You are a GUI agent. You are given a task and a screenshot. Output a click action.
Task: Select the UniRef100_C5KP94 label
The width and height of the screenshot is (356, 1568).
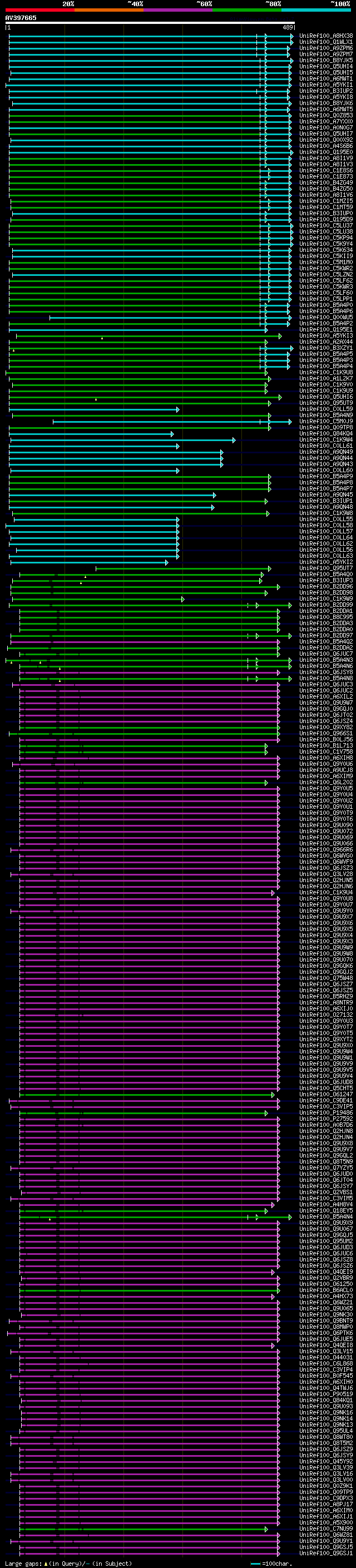click(326, 238)
